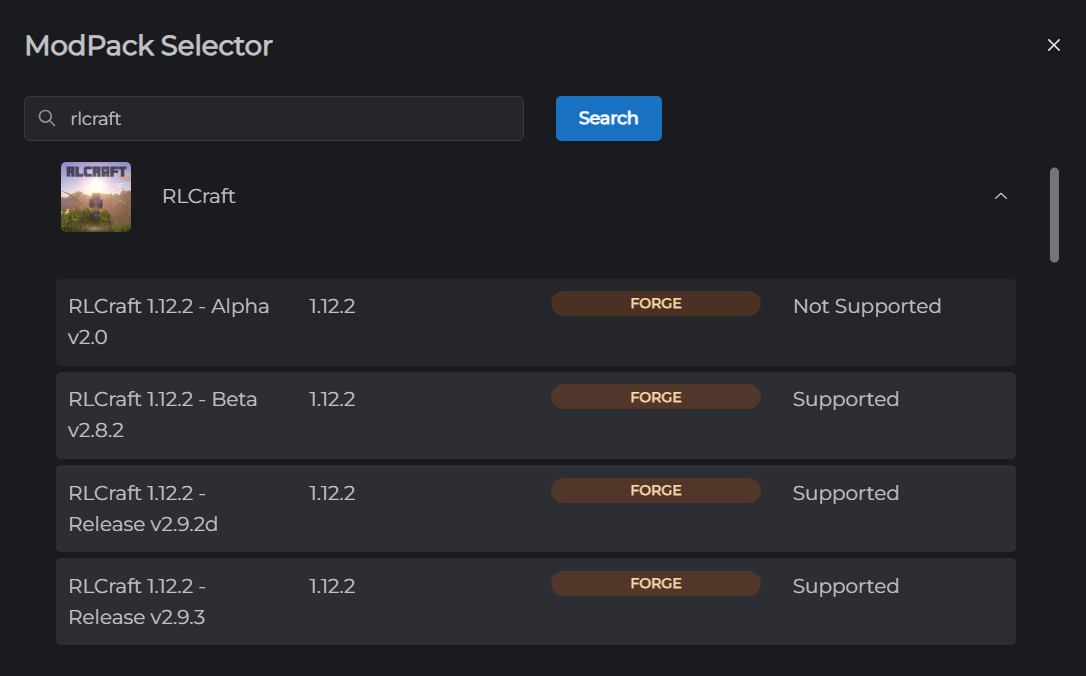Click the Not Supported status text
The image size is (1086, 676).
(866, 306)
